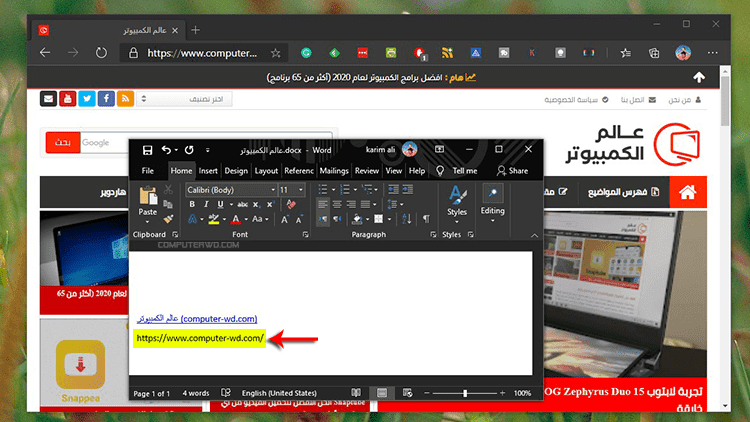The height and width of the screenshot is (422, 750).
Task: Open the website category select dropdown
Action: pos(184,99)
